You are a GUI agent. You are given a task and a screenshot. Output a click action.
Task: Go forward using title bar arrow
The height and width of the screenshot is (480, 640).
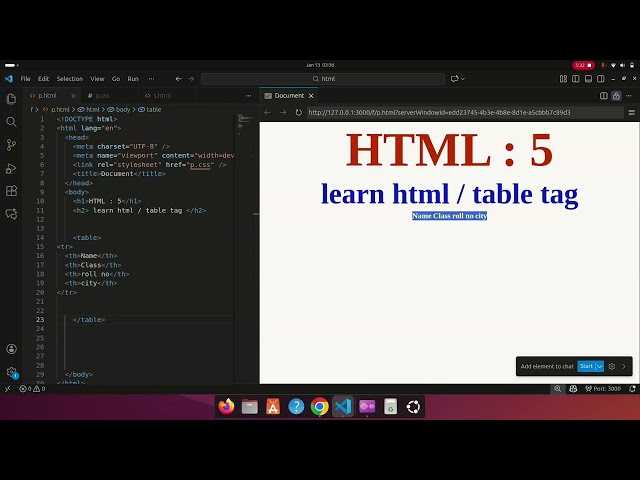point(191,79)
